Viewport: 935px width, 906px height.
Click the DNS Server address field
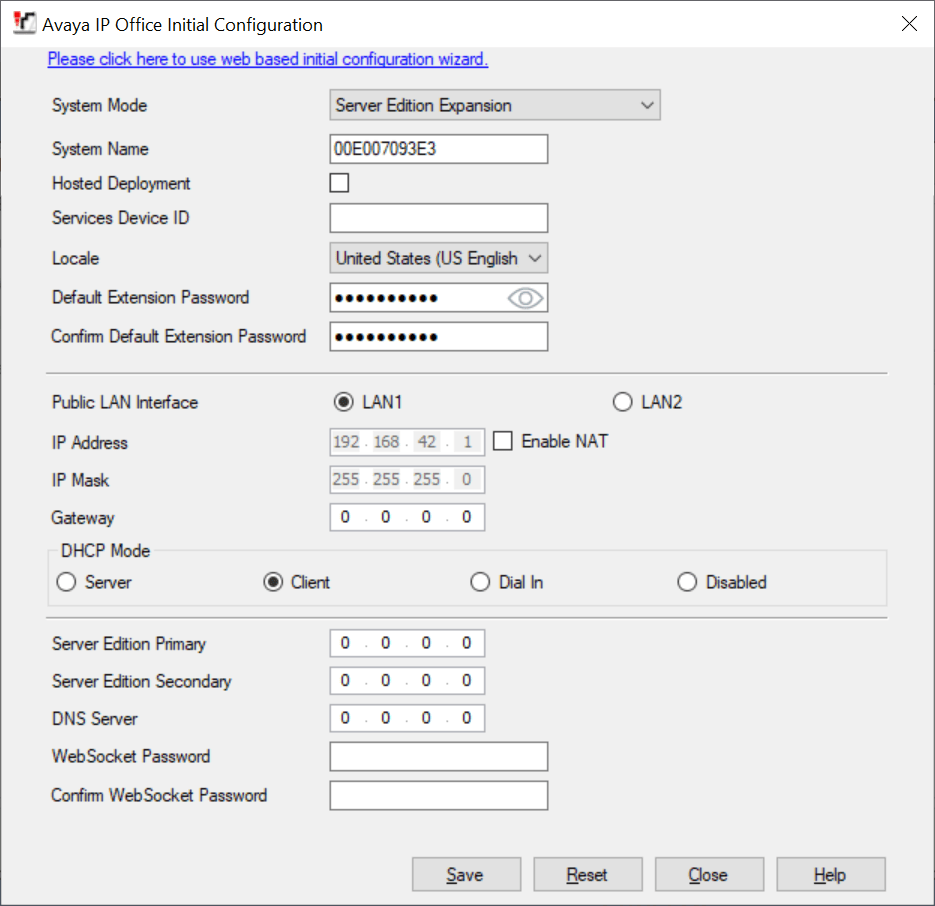tap(407, 718)
